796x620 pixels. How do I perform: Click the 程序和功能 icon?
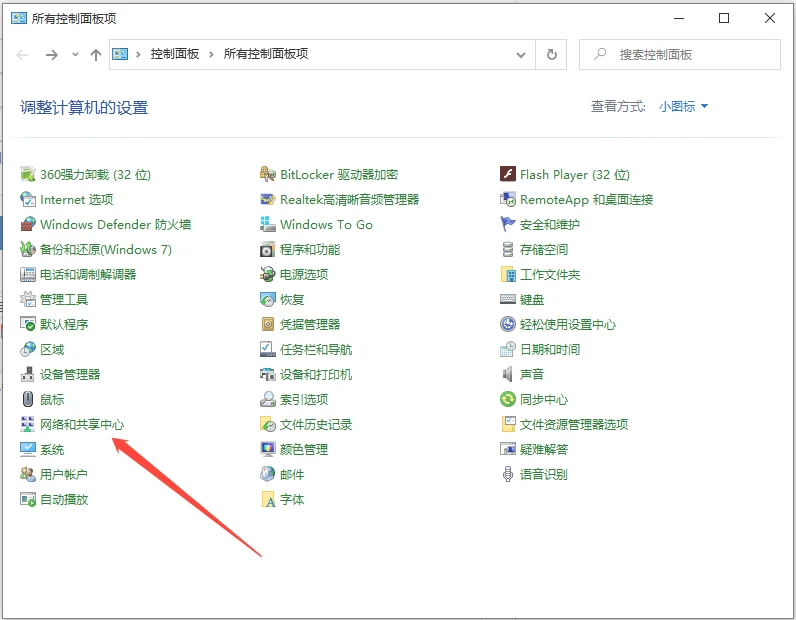pos(268,249)
